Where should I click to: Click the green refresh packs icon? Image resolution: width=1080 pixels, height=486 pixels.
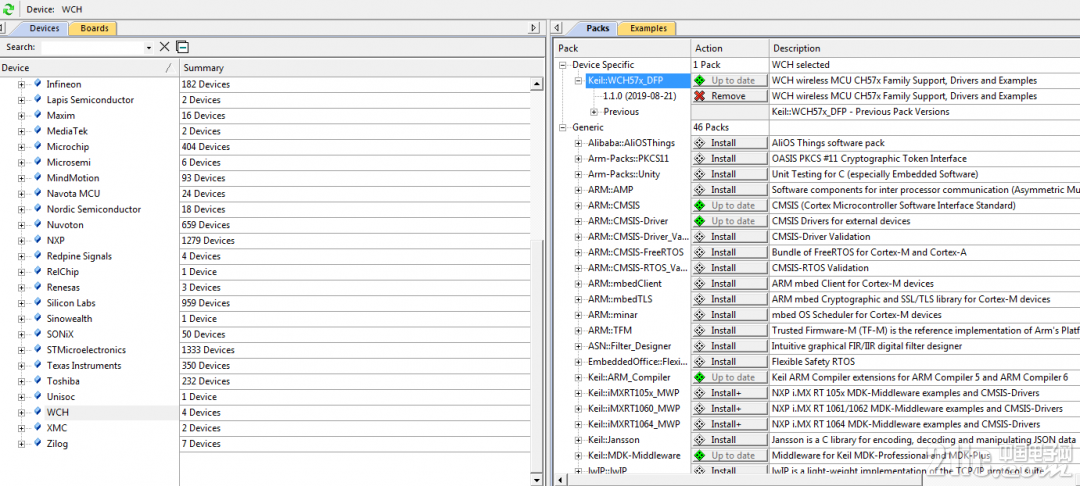coord(8,9)
